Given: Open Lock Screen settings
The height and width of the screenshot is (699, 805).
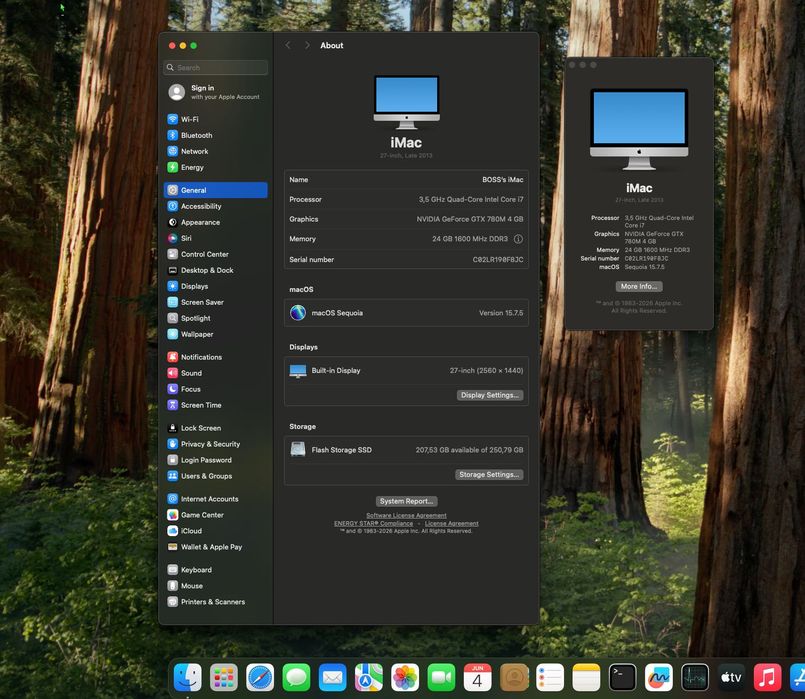Looking at the screenshot, I should click(x=216, y=428).
